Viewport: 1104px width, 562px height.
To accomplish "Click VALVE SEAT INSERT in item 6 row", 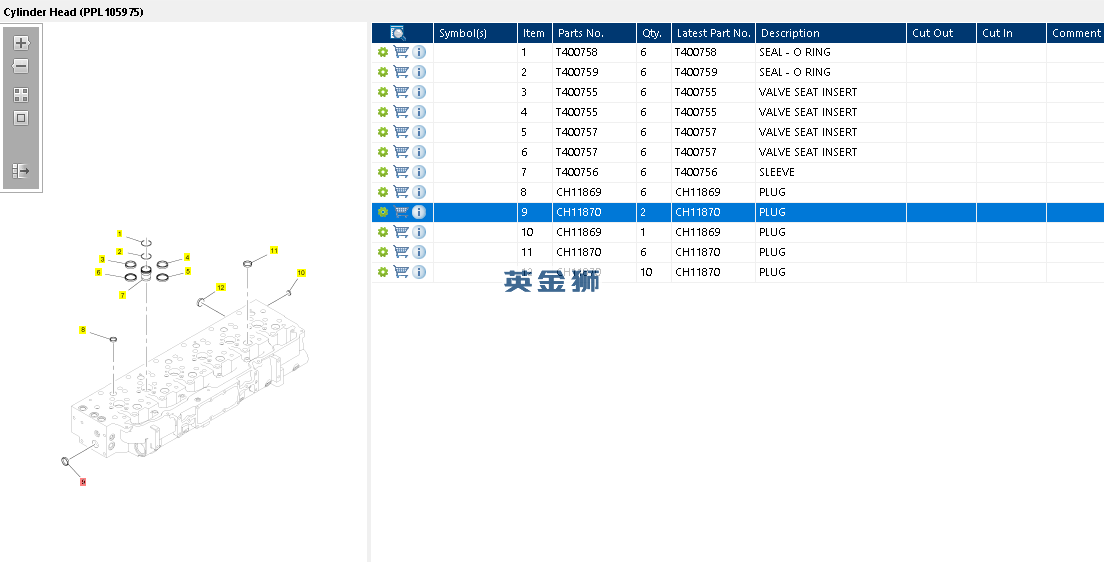I will coord(808,152).
